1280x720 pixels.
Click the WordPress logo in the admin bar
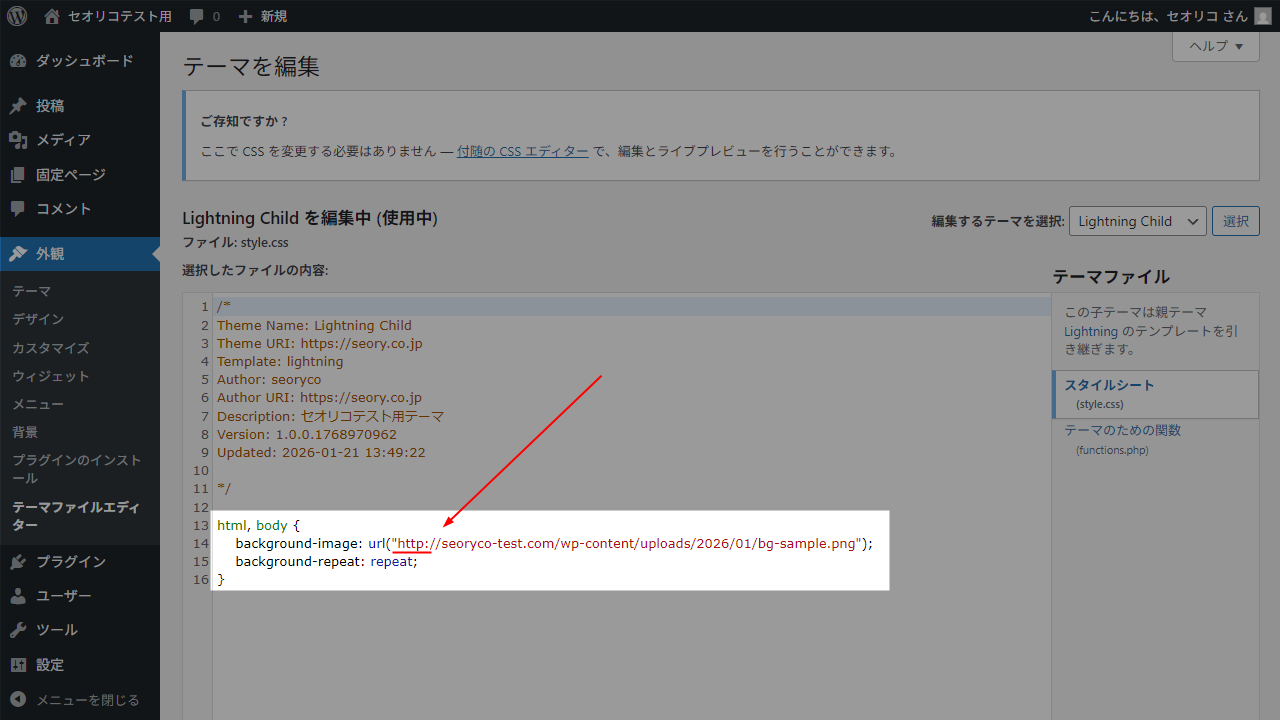16,16
